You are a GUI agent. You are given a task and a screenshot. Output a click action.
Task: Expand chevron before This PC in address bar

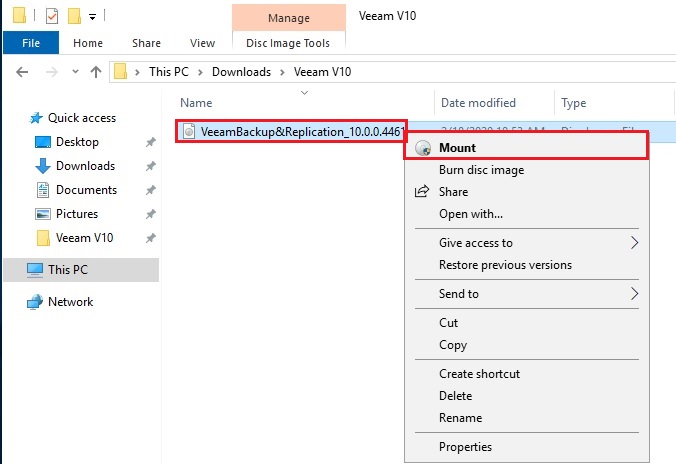point(137,72)
